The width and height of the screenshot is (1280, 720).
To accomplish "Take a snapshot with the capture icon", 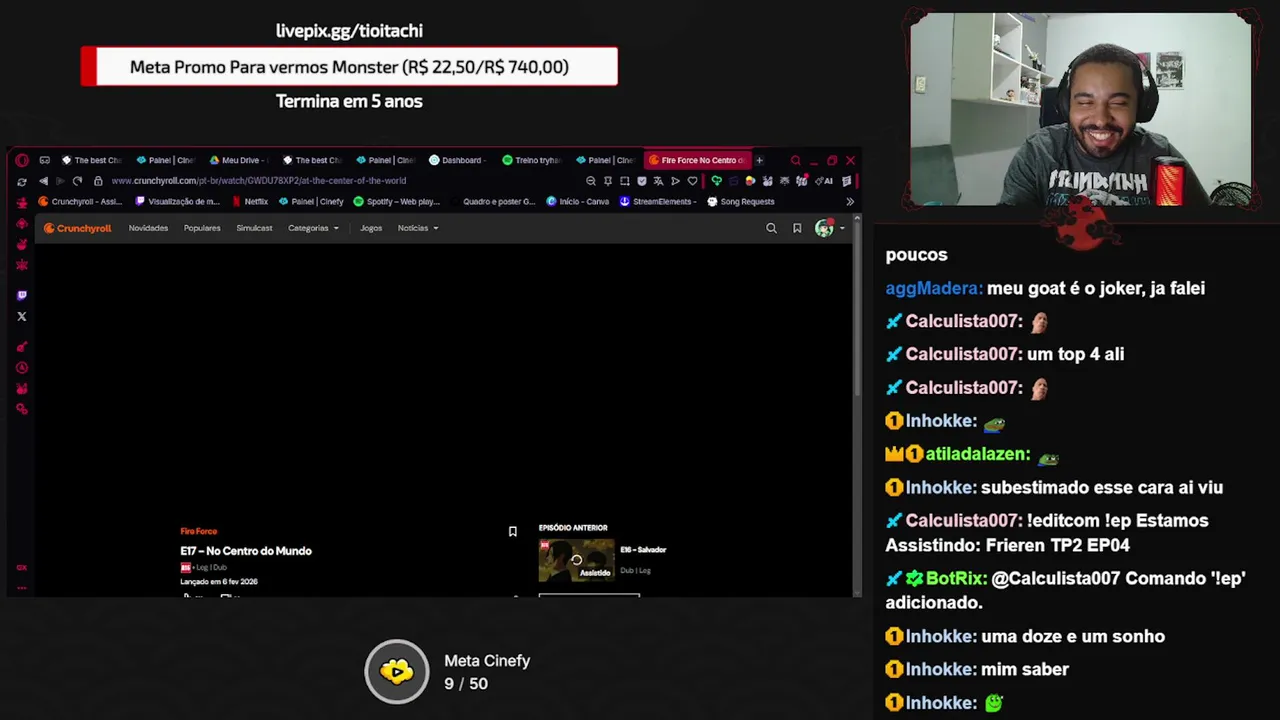I will click(625, 181).
